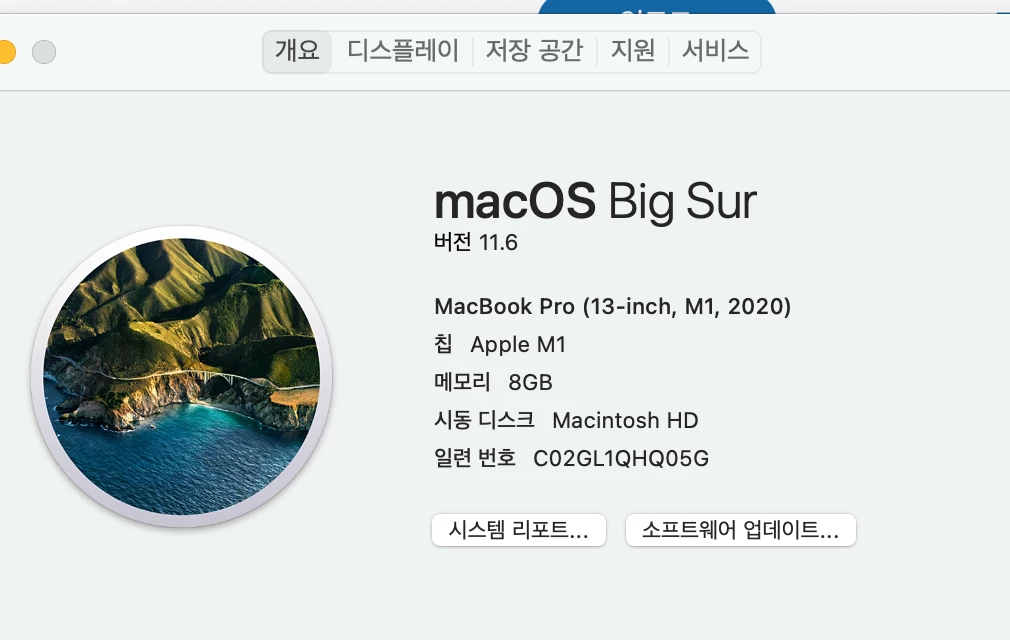Screen dimensions: 1010x640
Task: Click the 시스템 리포트... button
Action: [x=519, y=530]
